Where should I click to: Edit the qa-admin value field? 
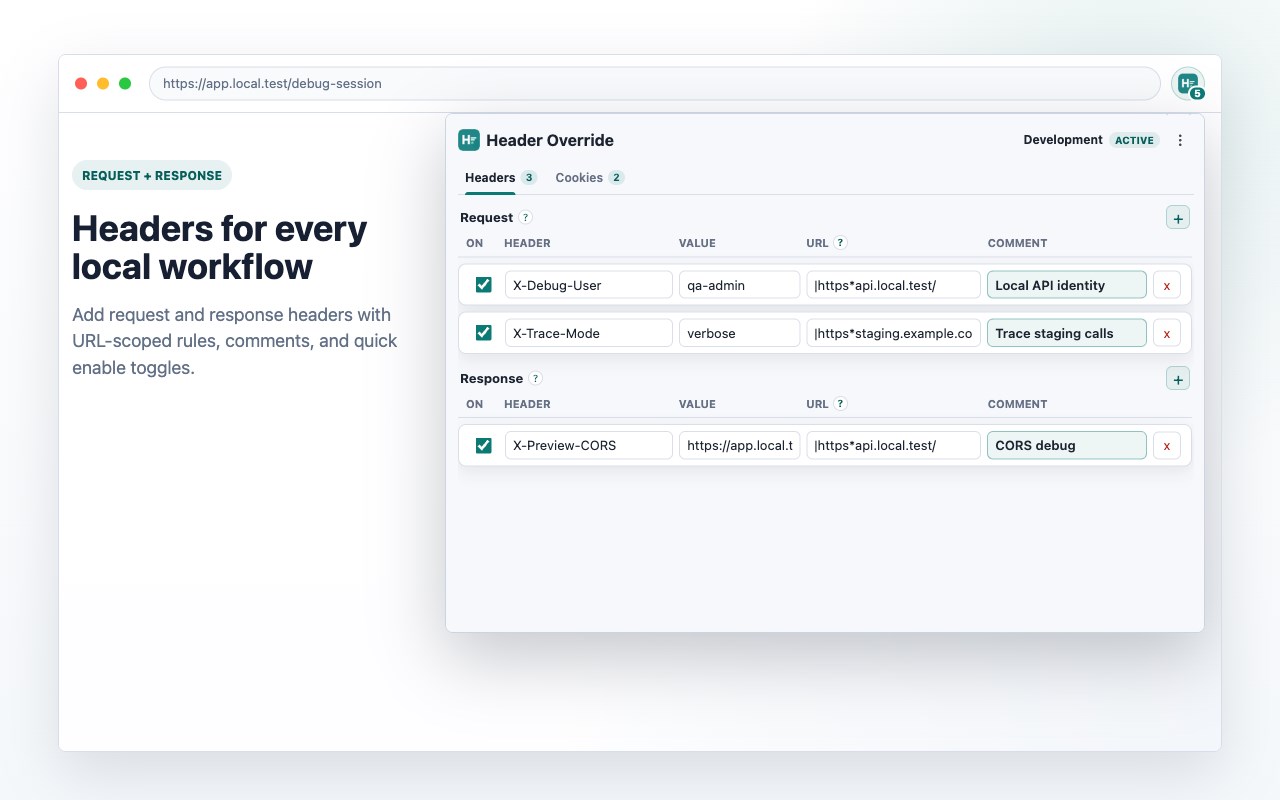point(740,285)
